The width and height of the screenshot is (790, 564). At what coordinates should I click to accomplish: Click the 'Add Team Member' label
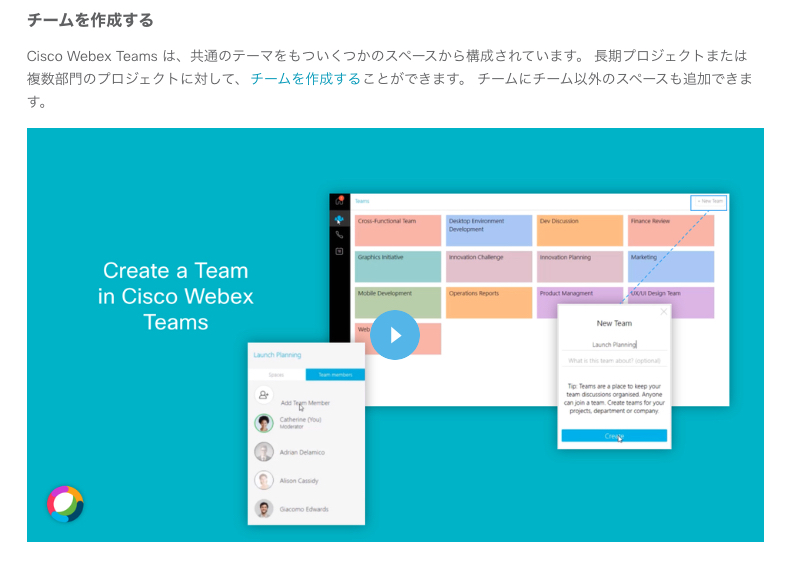coord(305,403)
